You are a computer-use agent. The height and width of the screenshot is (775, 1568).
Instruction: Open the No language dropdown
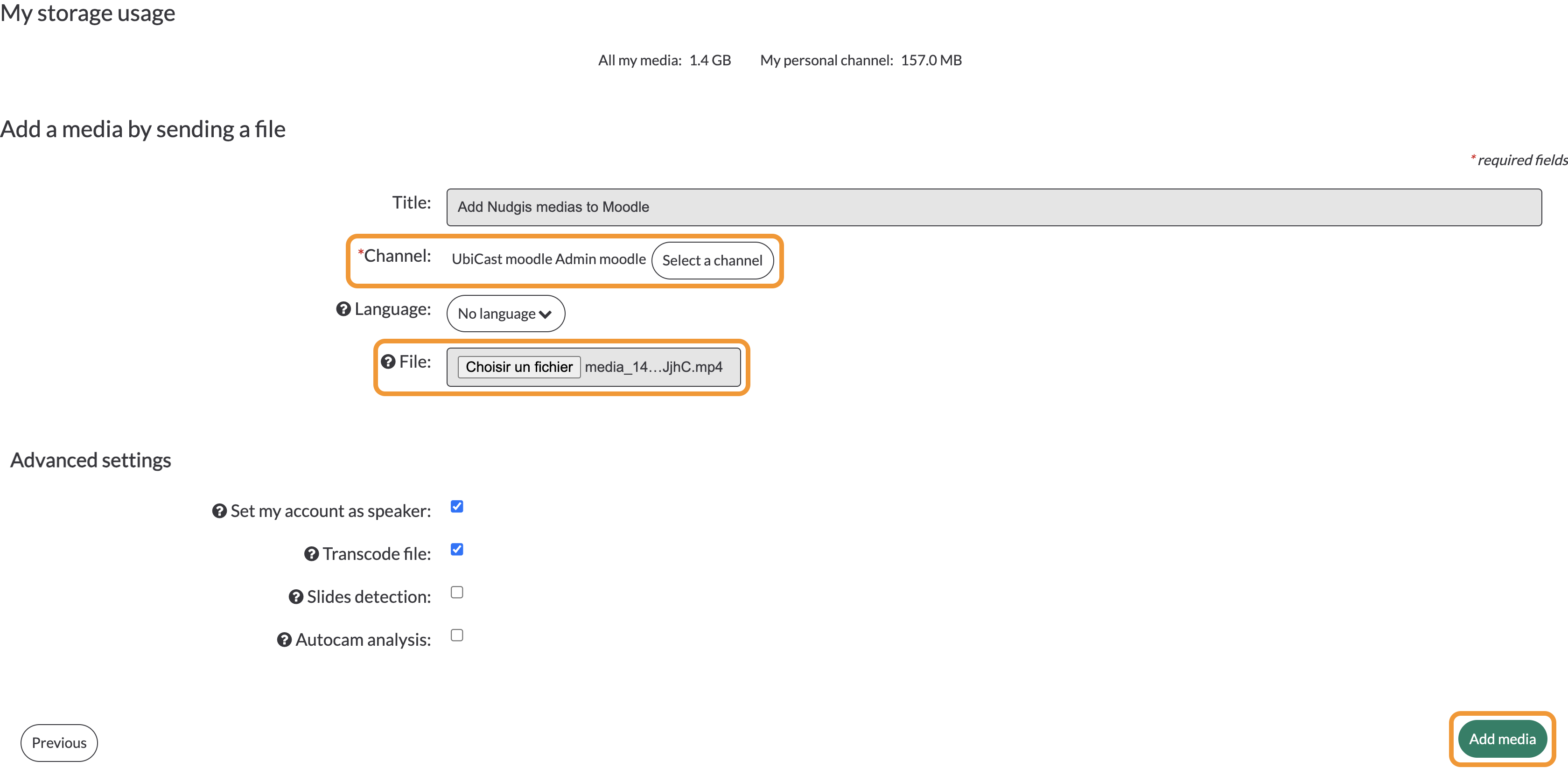pyautogui.click(x=506, y=314)
